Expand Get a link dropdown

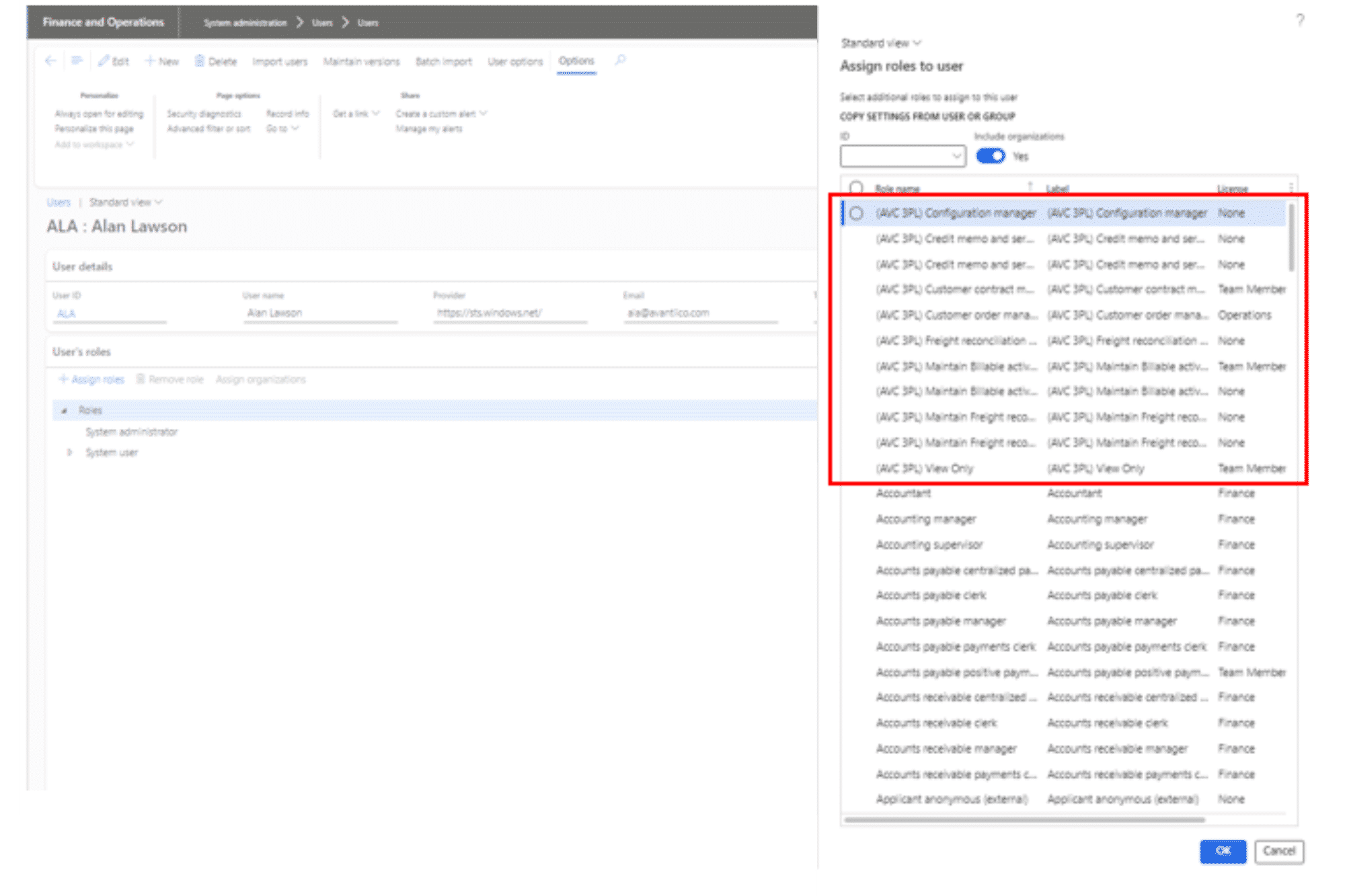coord(356,114)
